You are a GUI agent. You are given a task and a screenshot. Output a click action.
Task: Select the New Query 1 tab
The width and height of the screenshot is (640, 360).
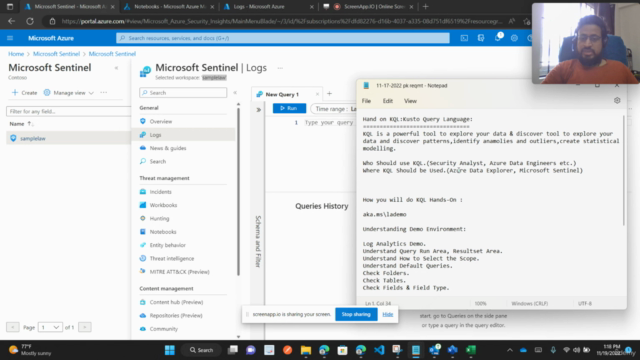(282, 94)
